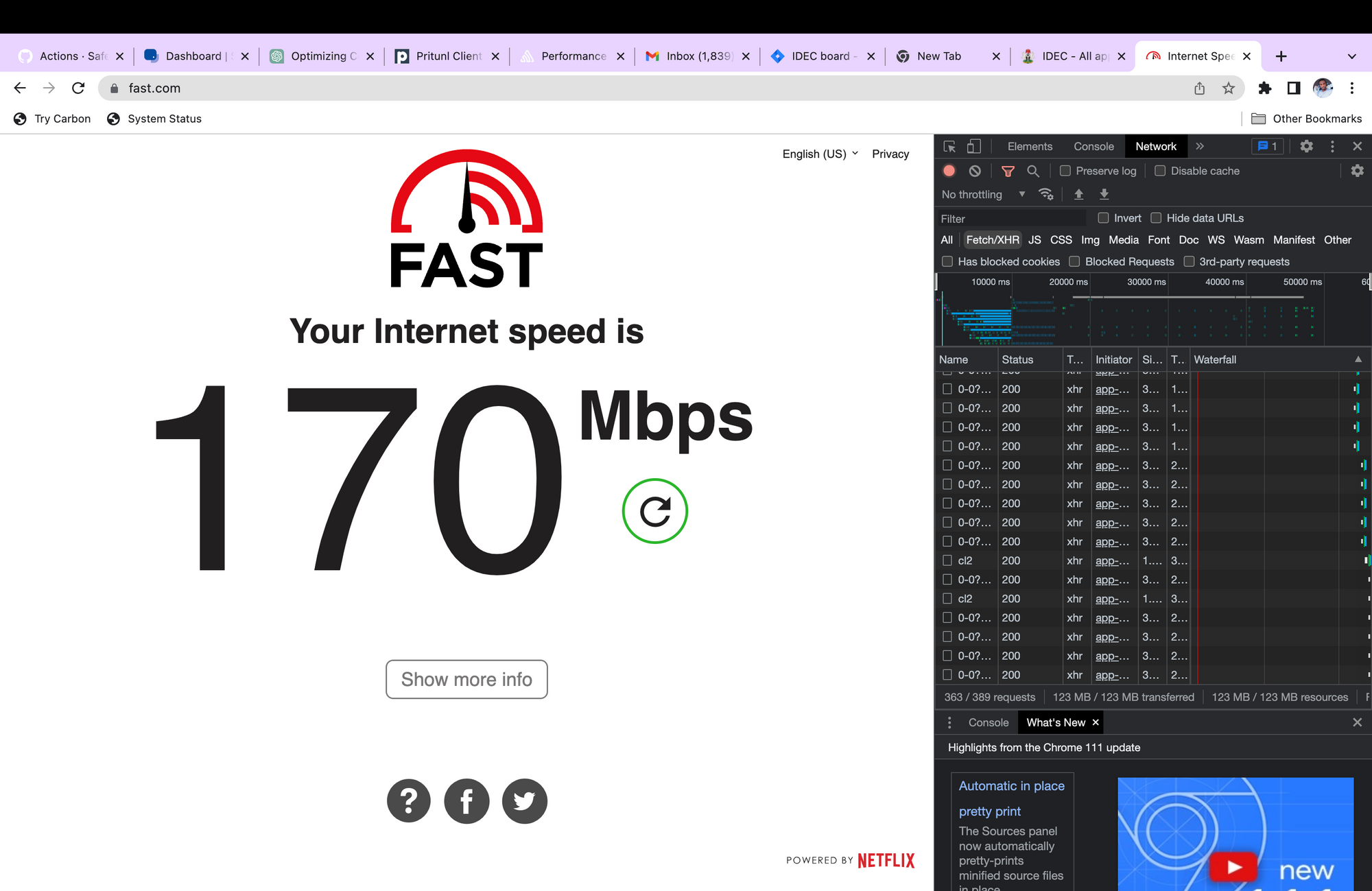This screenshot has height=891, width=1372.
Task: Click the Show more info button
Action: point(466,679)
